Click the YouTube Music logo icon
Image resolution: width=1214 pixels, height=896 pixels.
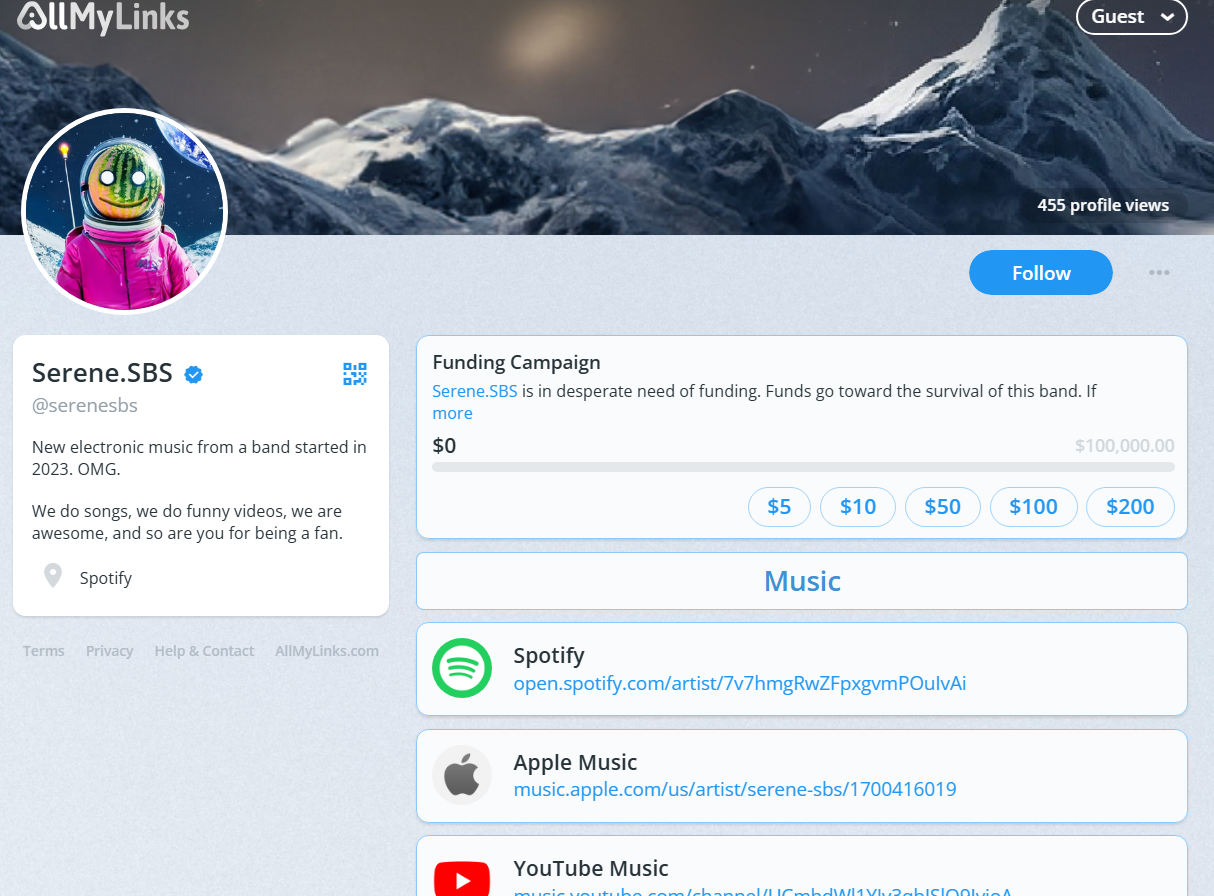462,879
